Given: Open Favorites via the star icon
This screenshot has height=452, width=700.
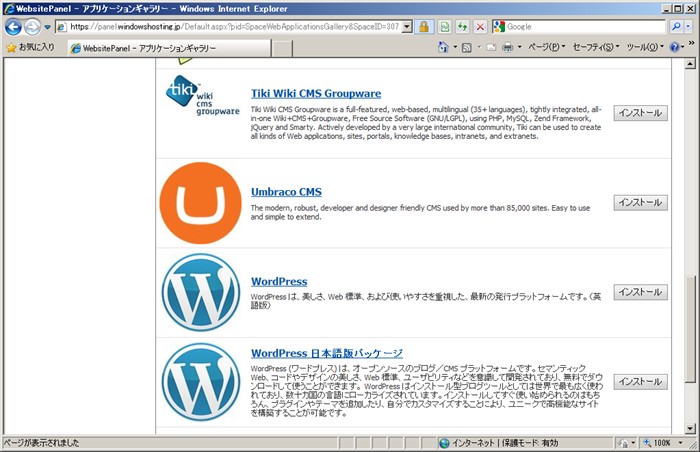Looking at the screenshot, I should pyautogui.click(x=30, y=47).
